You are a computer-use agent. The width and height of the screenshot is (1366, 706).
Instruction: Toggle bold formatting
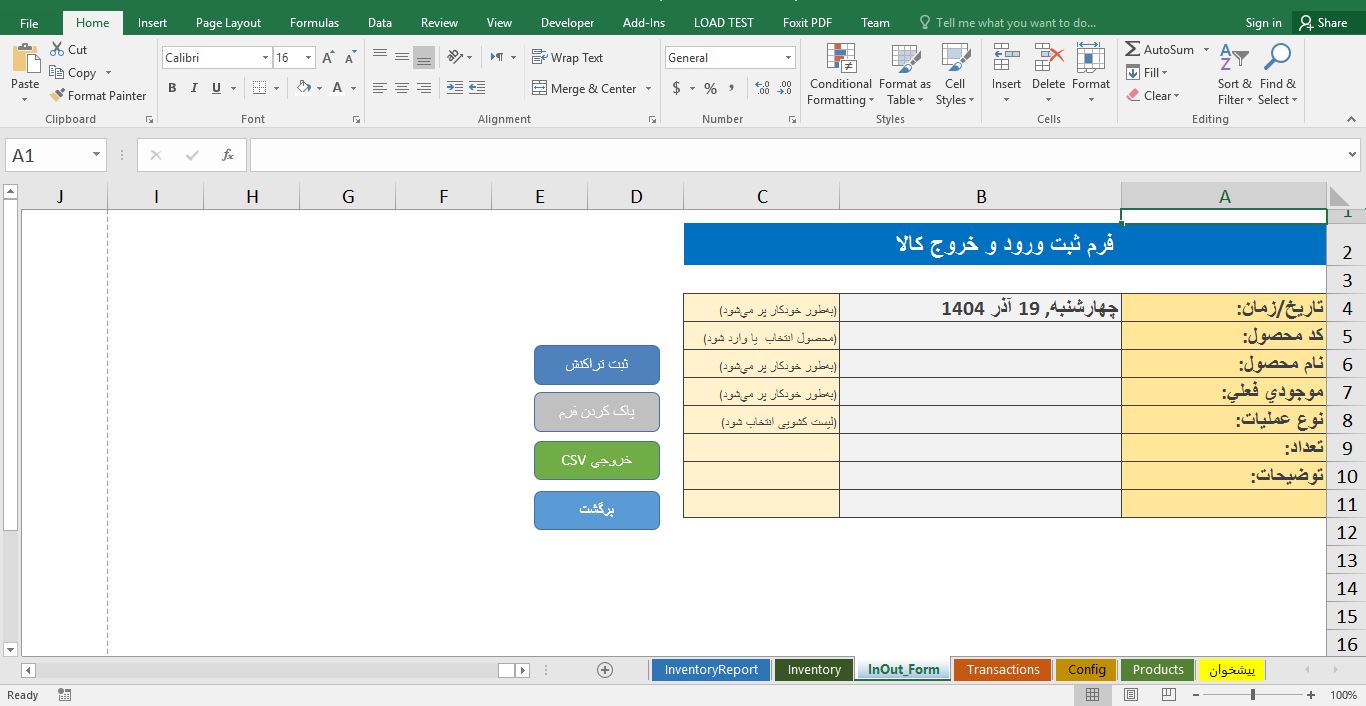click(172, 88)
